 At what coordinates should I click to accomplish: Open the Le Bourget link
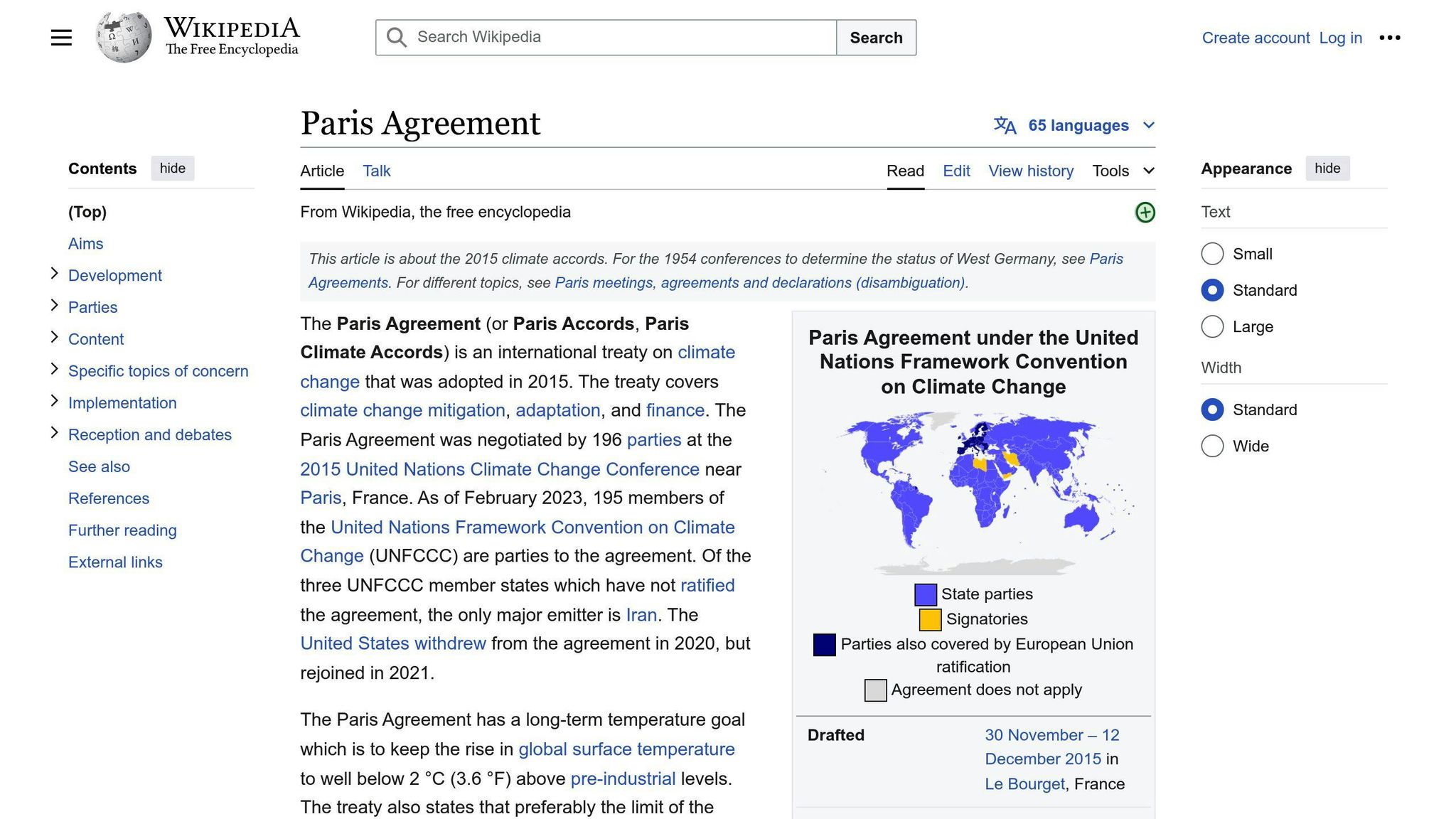[x=1024, y=784]
